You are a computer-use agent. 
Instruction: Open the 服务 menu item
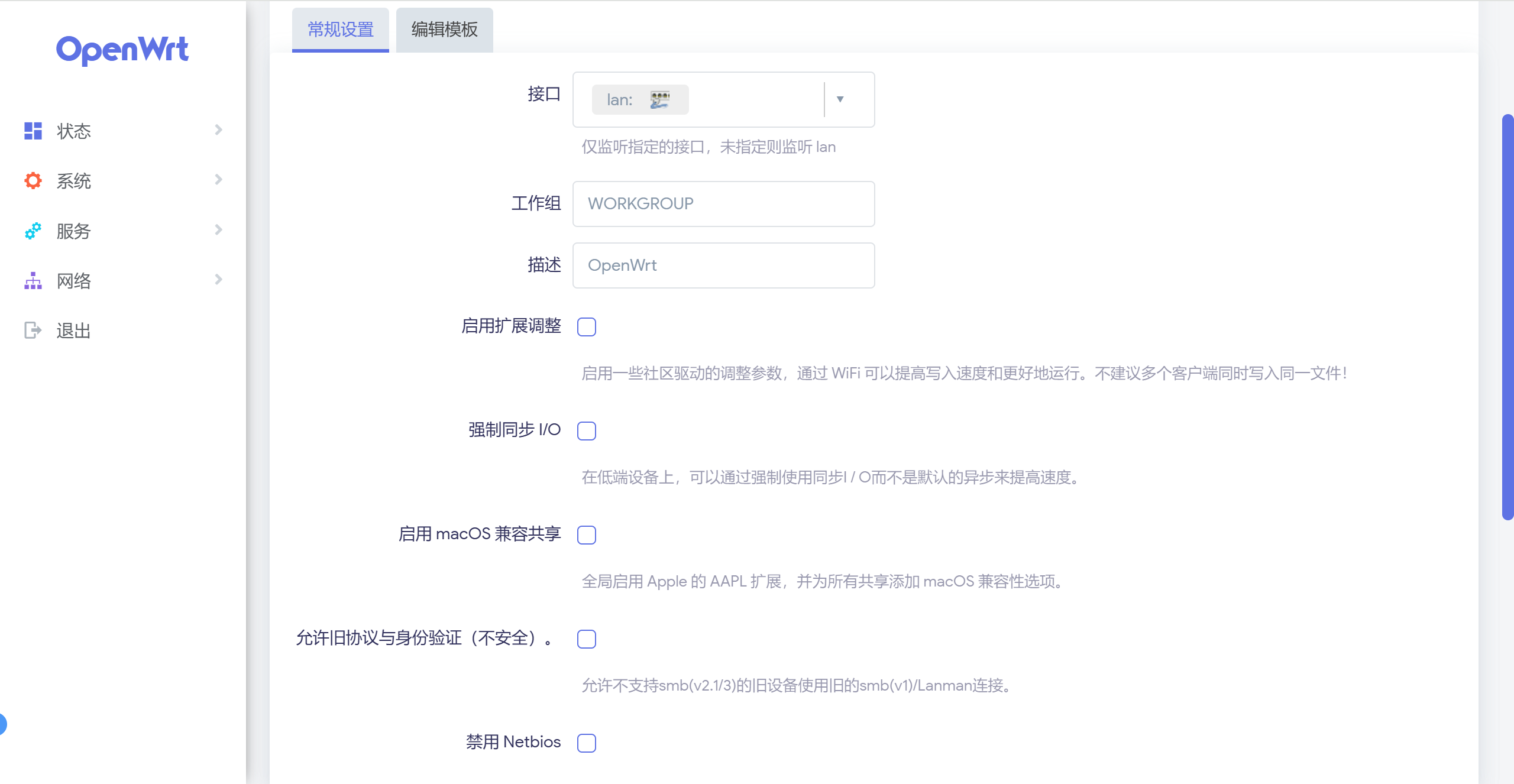click(73, 231)
